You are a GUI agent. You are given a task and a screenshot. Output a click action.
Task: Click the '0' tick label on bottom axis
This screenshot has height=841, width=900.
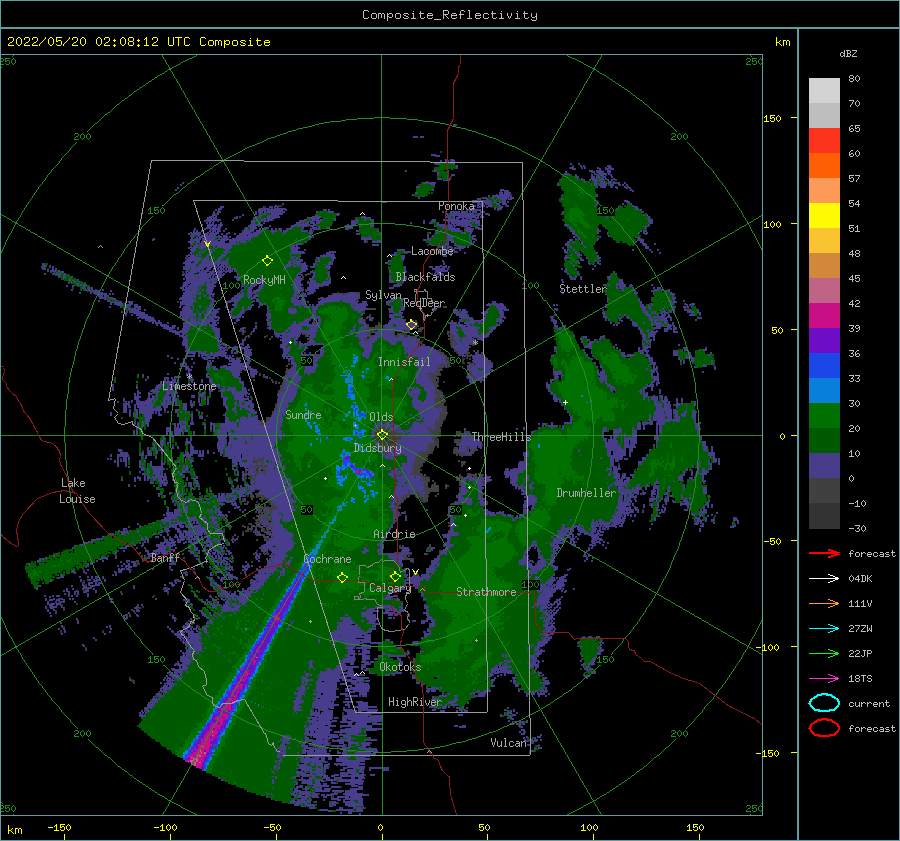[381, 828]
